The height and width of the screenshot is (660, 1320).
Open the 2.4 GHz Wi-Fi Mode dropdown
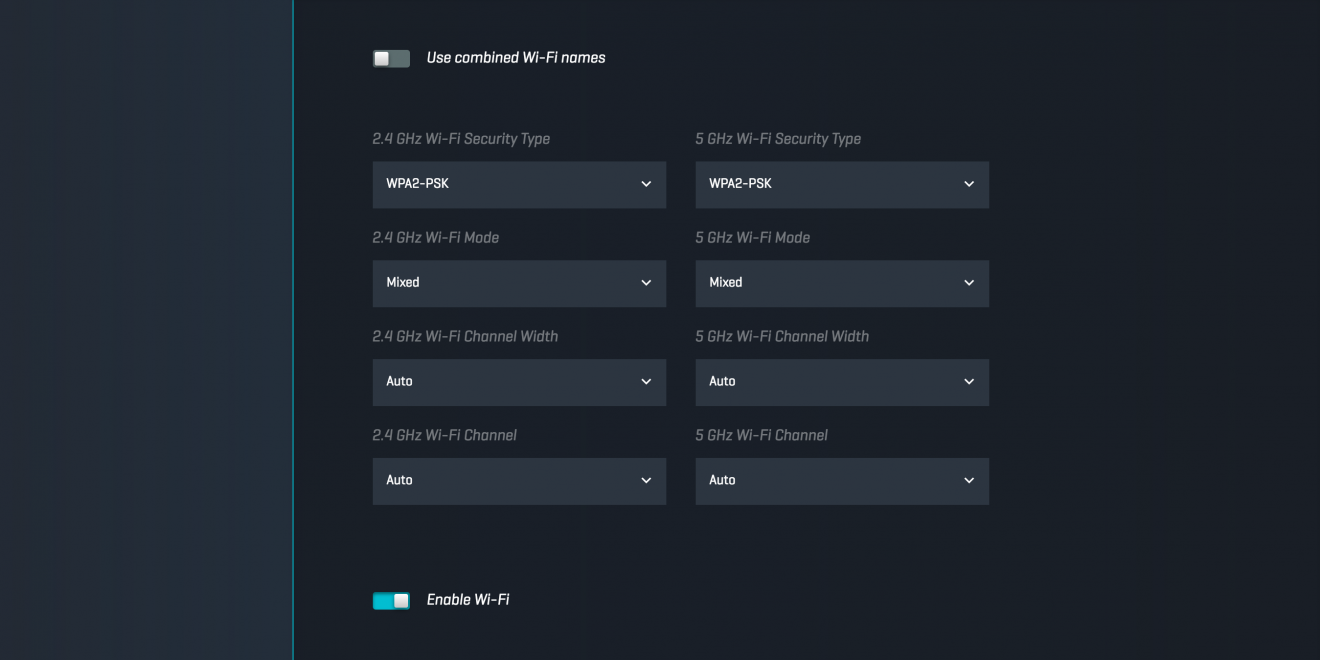coord(519,283)
